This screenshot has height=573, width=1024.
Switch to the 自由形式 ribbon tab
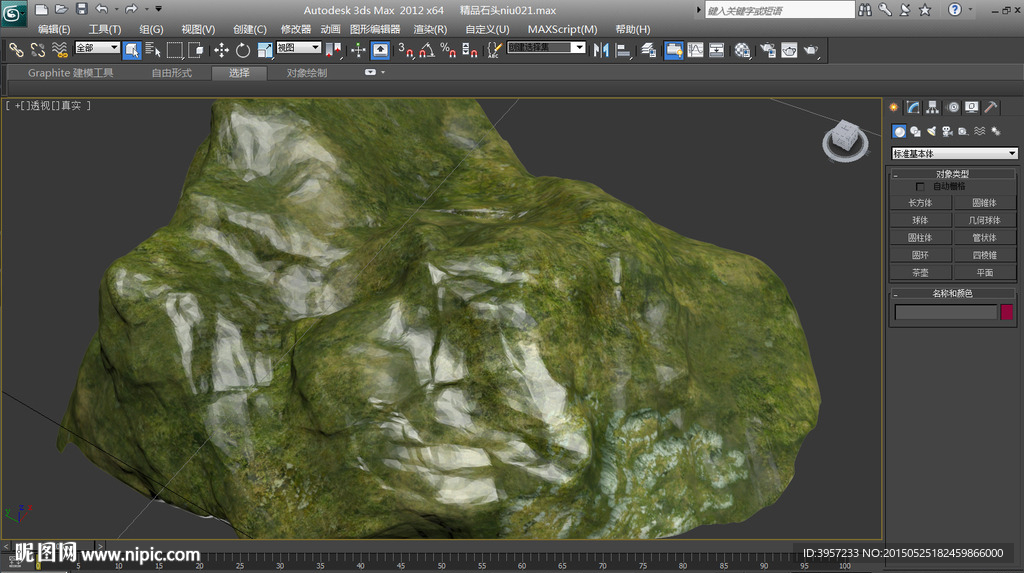pyautogui.click(x=172, y=73)
